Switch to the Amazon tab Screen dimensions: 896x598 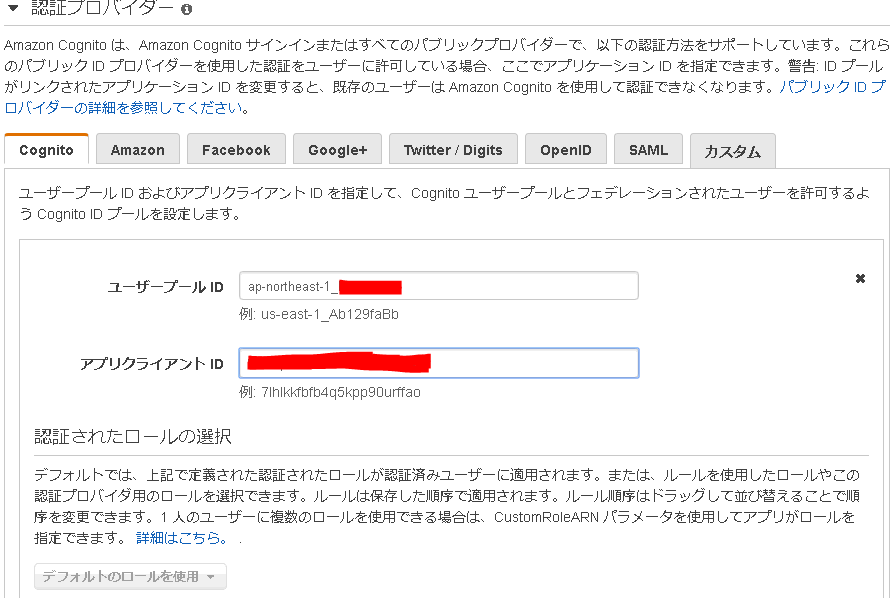pyautogui.click(x=138, y=150)
